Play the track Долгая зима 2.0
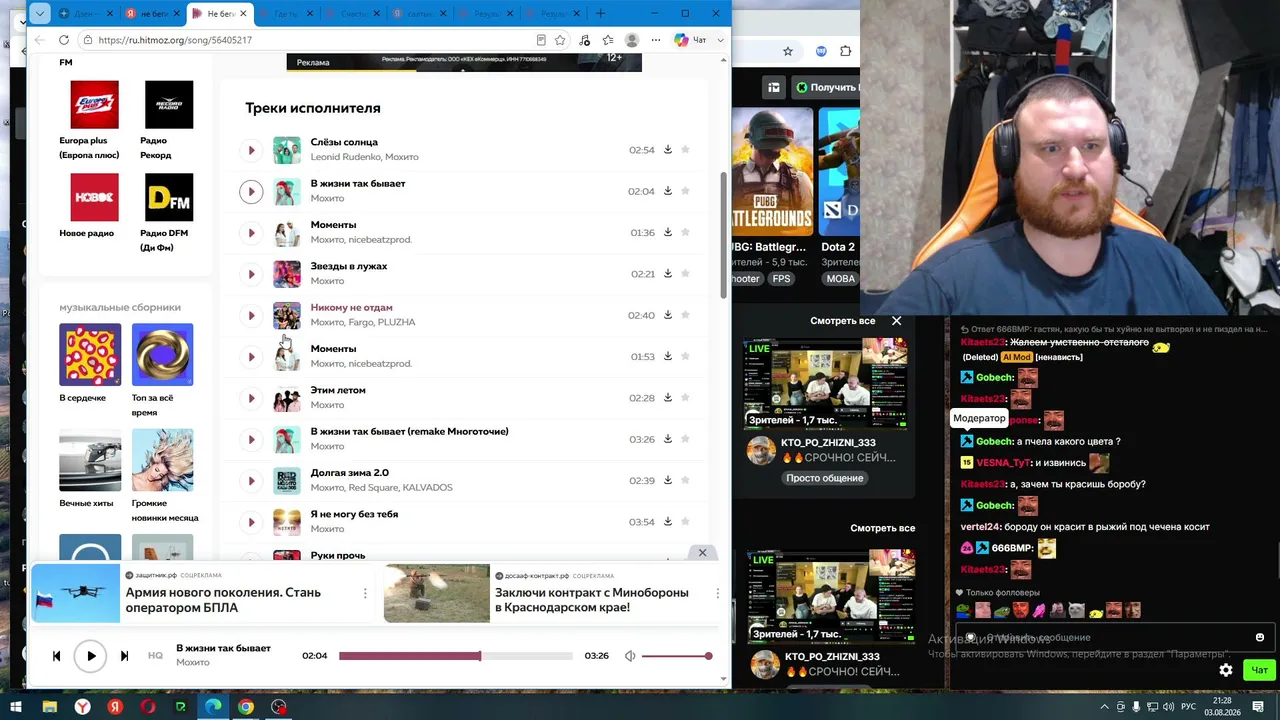This screenshot has height=720, width=1280. [x=251, y=481]
